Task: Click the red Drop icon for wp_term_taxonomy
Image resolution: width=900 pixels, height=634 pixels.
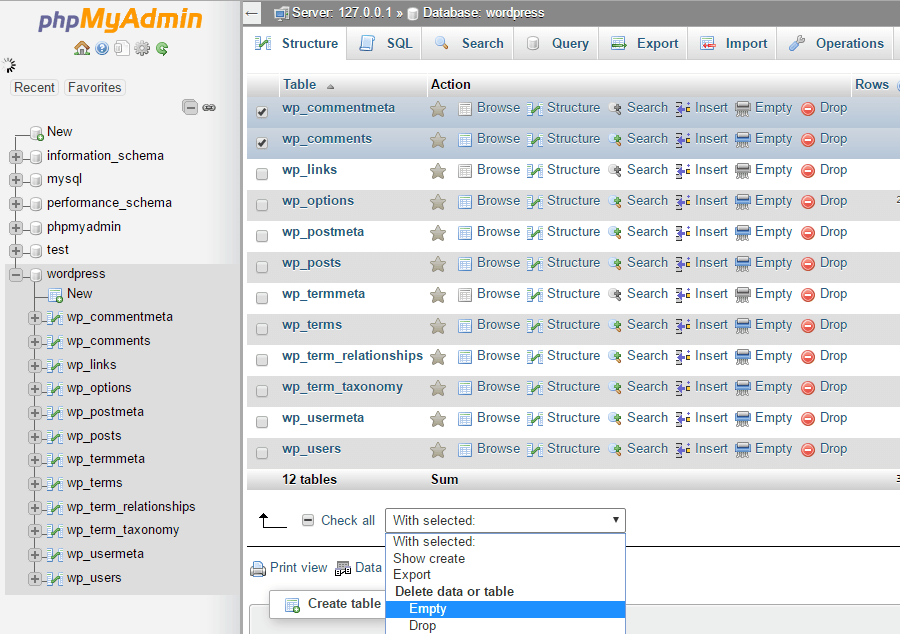Action: [808, 388]
